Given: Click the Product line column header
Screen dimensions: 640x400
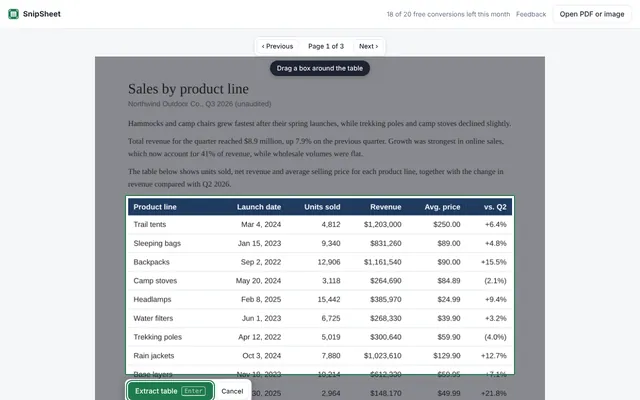Looking at the screenshot, I should coord(155,207).
